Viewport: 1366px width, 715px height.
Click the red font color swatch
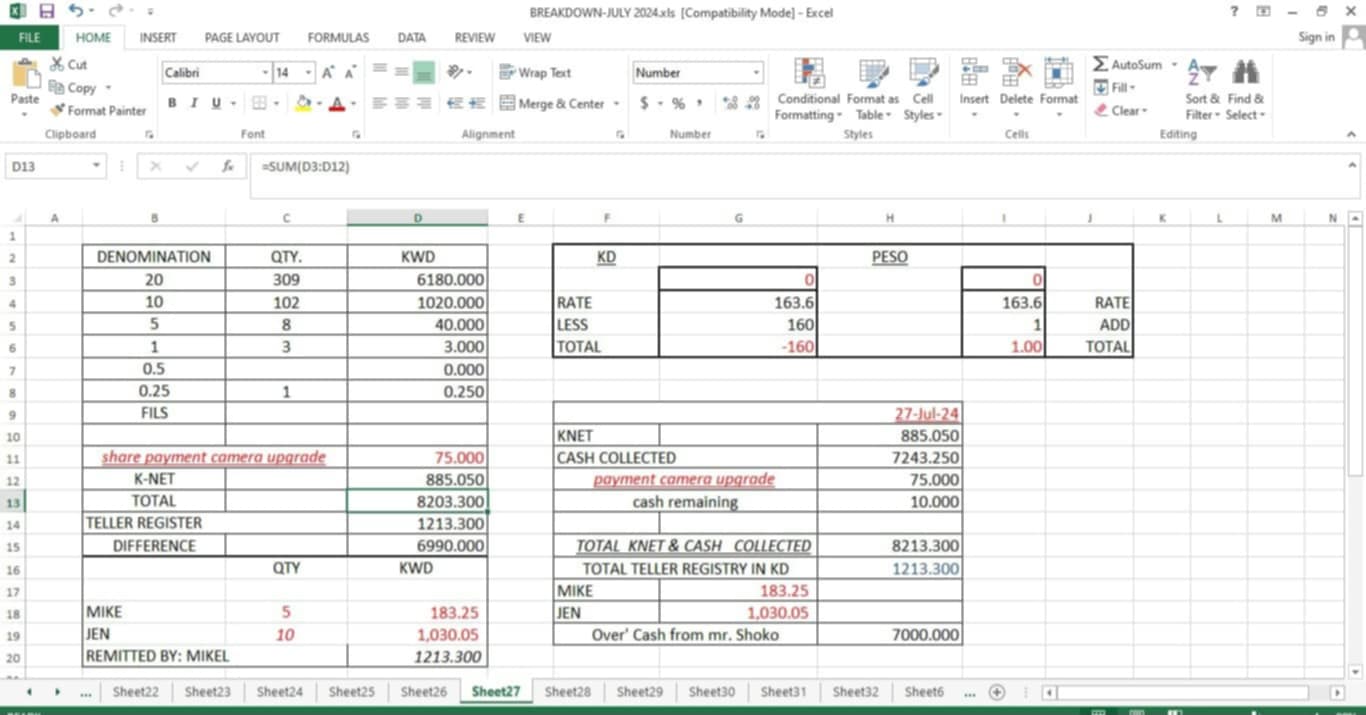(x=337, y=103)
